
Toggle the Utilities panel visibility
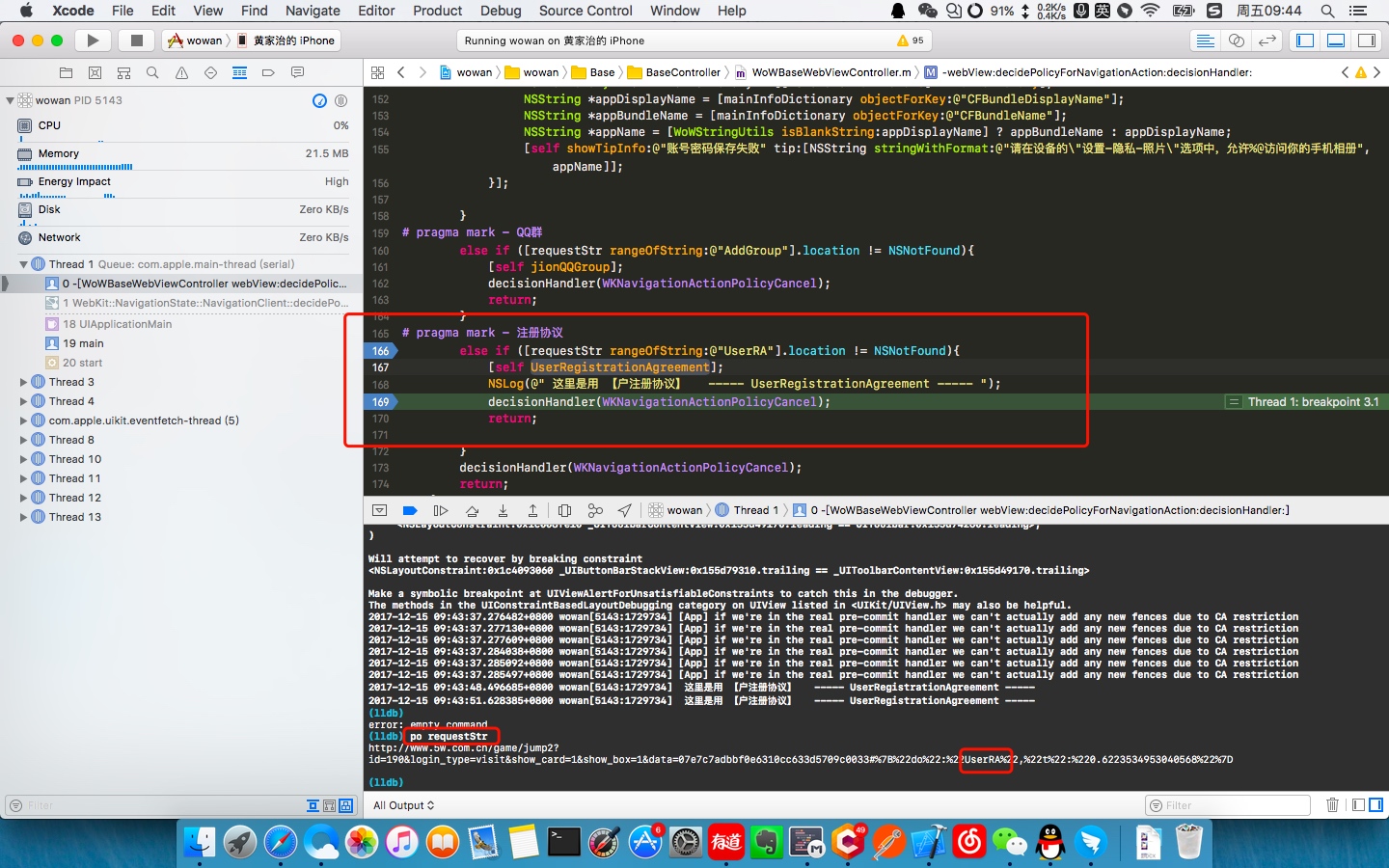pyautogui.click(x=1367, y=41)
